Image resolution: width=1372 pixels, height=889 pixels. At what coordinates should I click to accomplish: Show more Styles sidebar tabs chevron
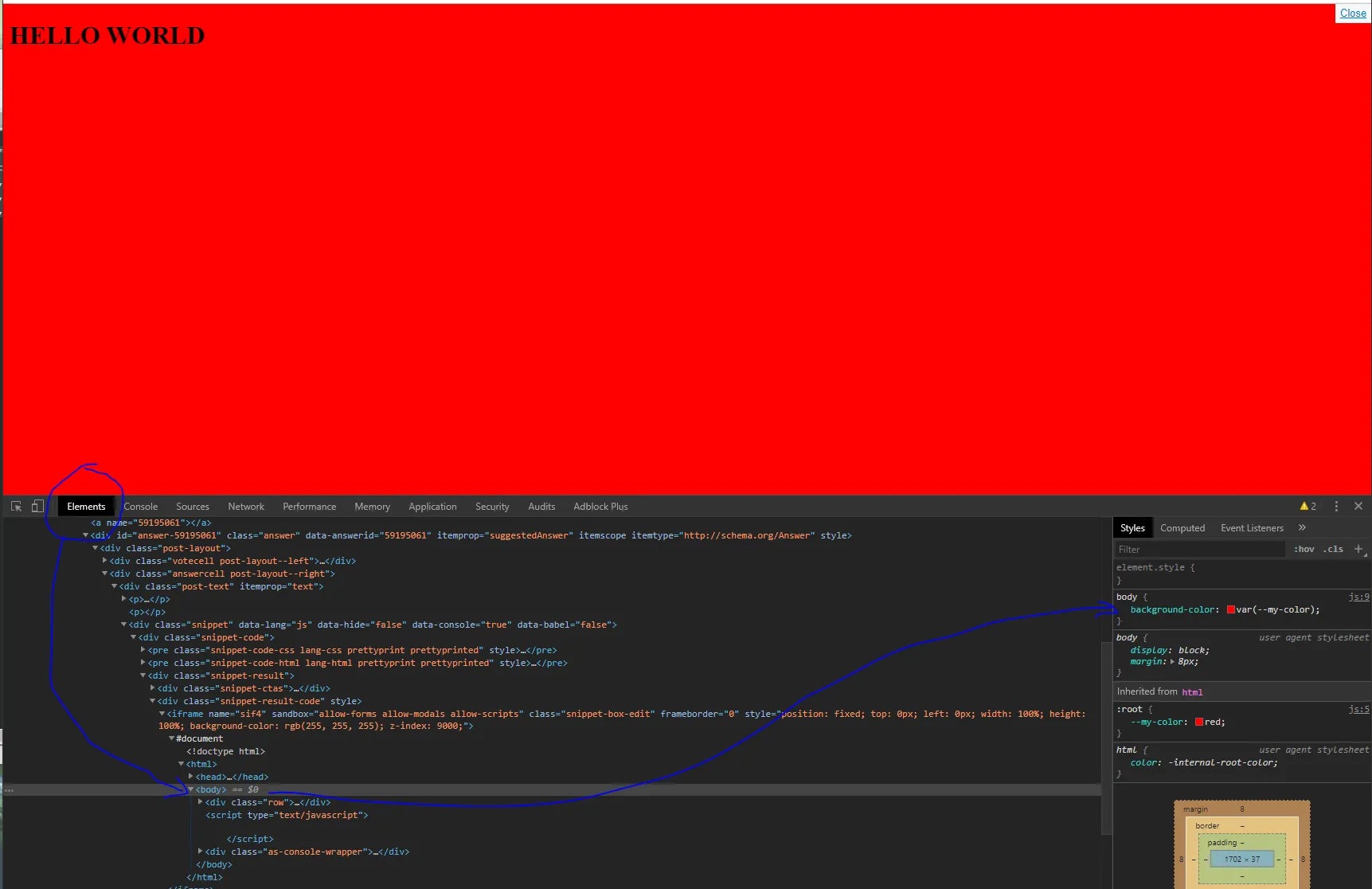tap(1302, 527)
